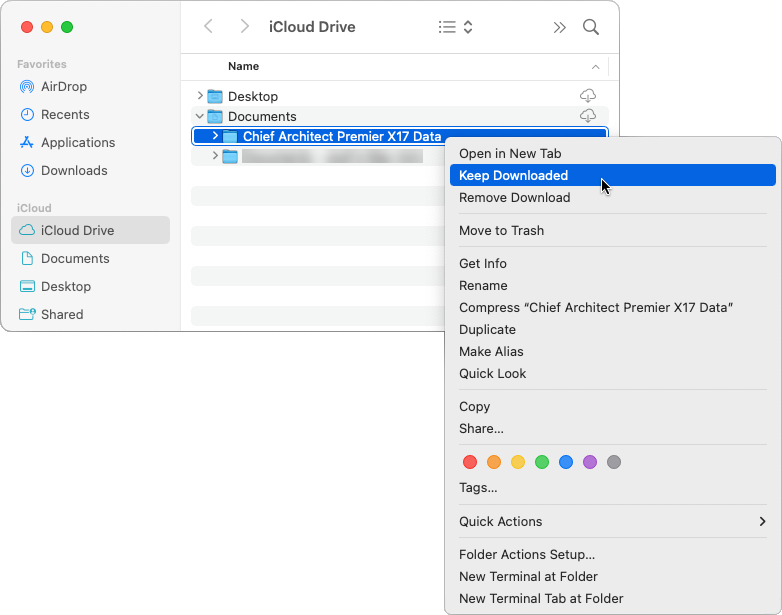Download the Documents folder via cloud icon

[x=588, y=116]
